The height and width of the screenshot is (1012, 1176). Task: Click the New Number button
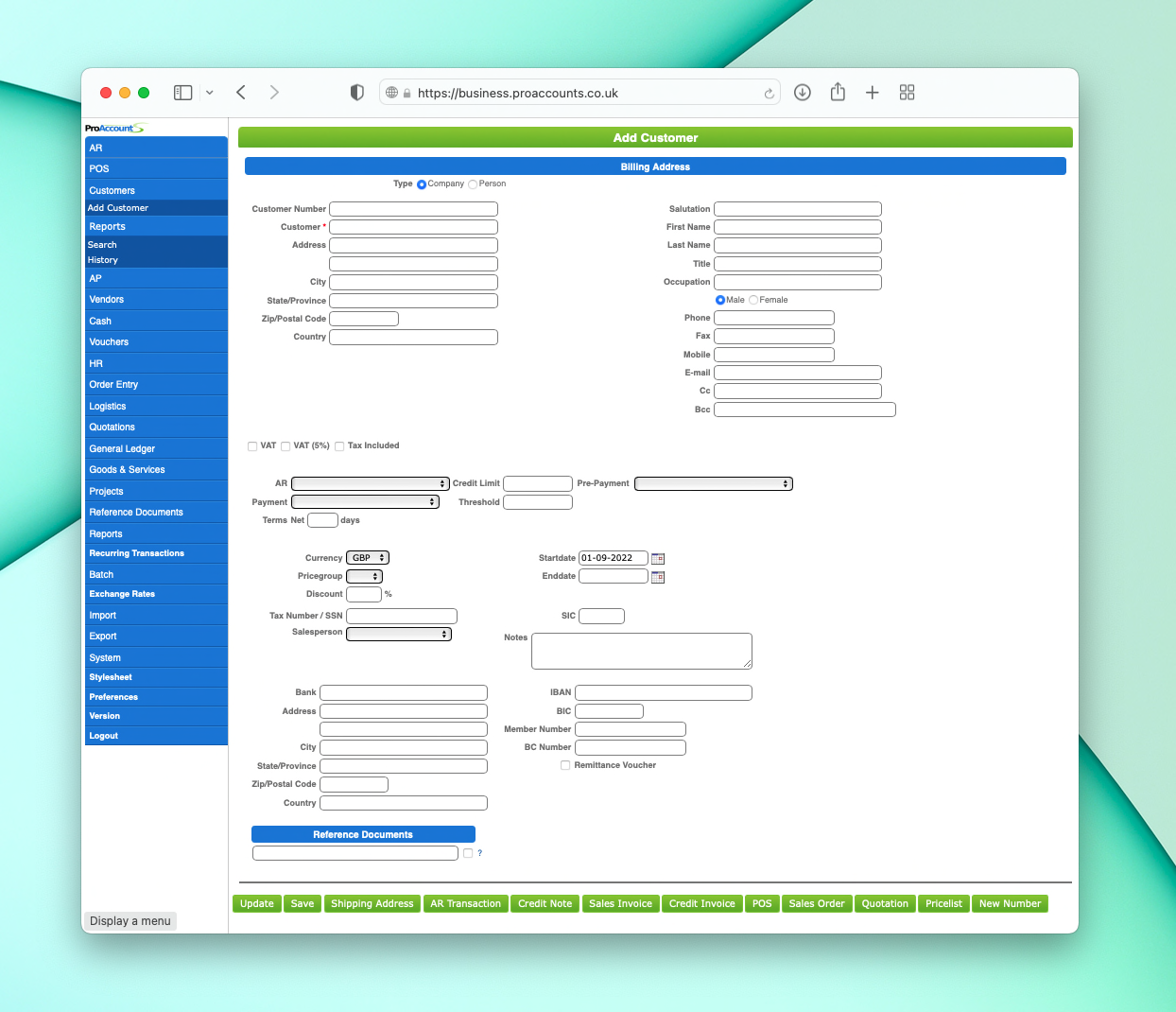point(1010,903)
